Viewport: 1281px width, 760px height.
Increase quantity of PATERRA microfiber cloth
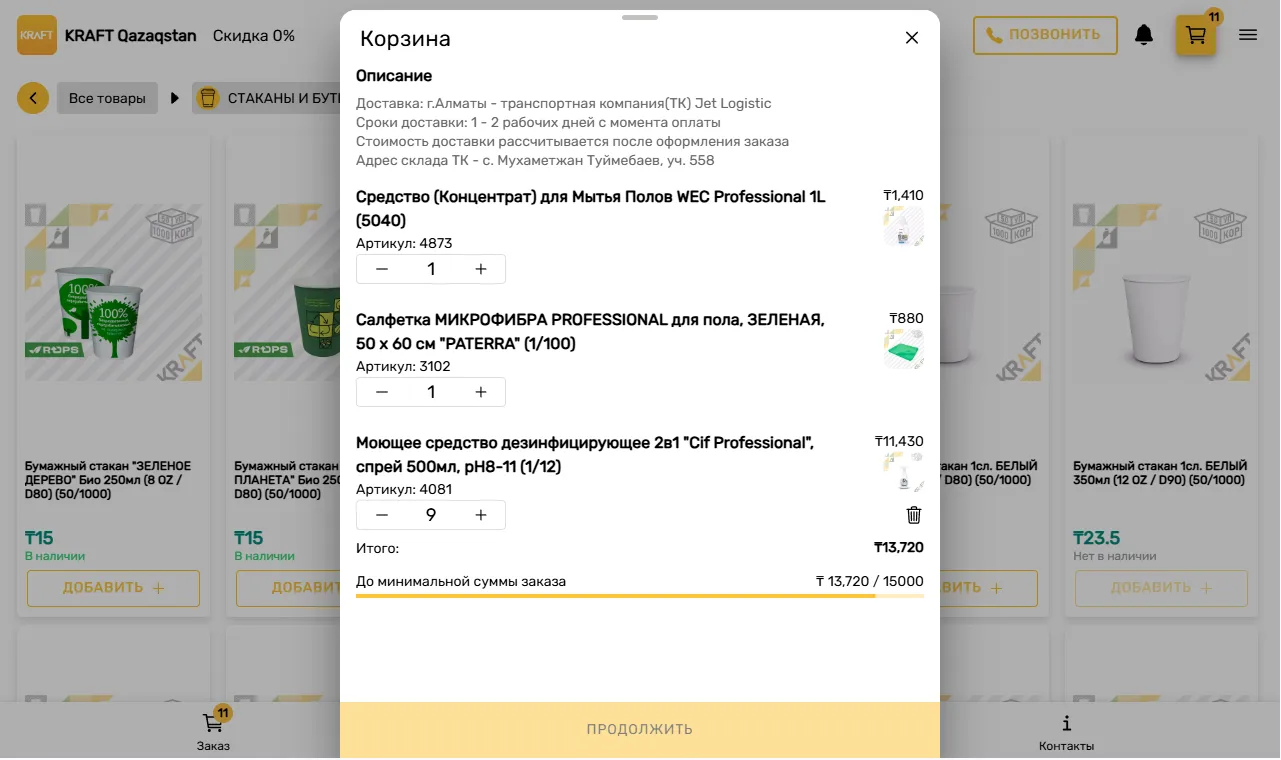(x=481, y=392)
